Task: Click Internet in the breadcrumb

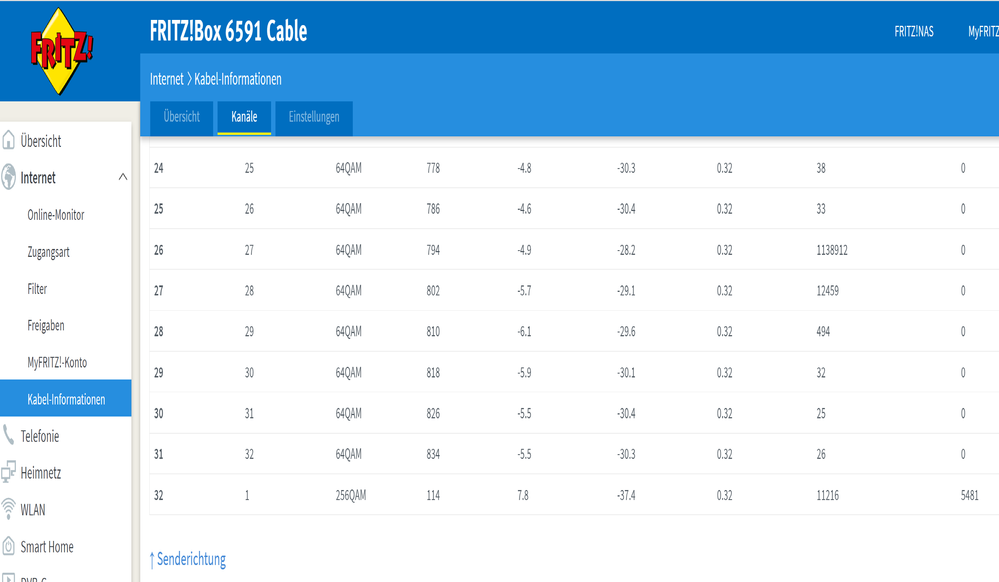Action: [166, 79]
